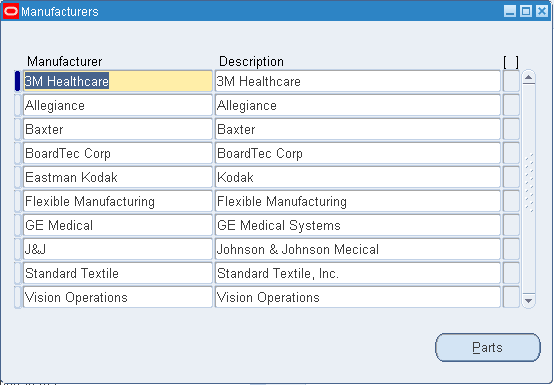The image size is (554, 385).
Task: Select the J&J manufacturer field
Action: pyautogui.click(x=118, y=249)
